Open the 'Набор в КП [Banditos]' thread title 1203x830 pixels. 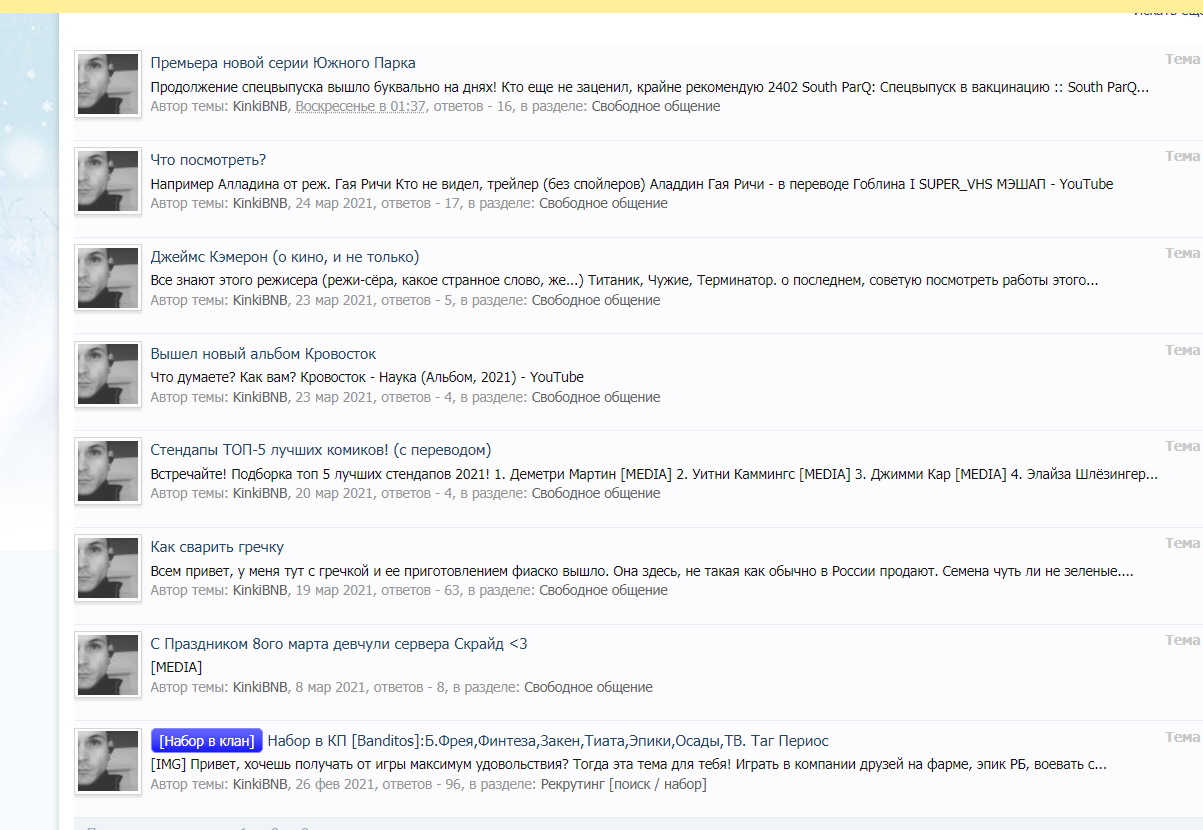point(548,741)
